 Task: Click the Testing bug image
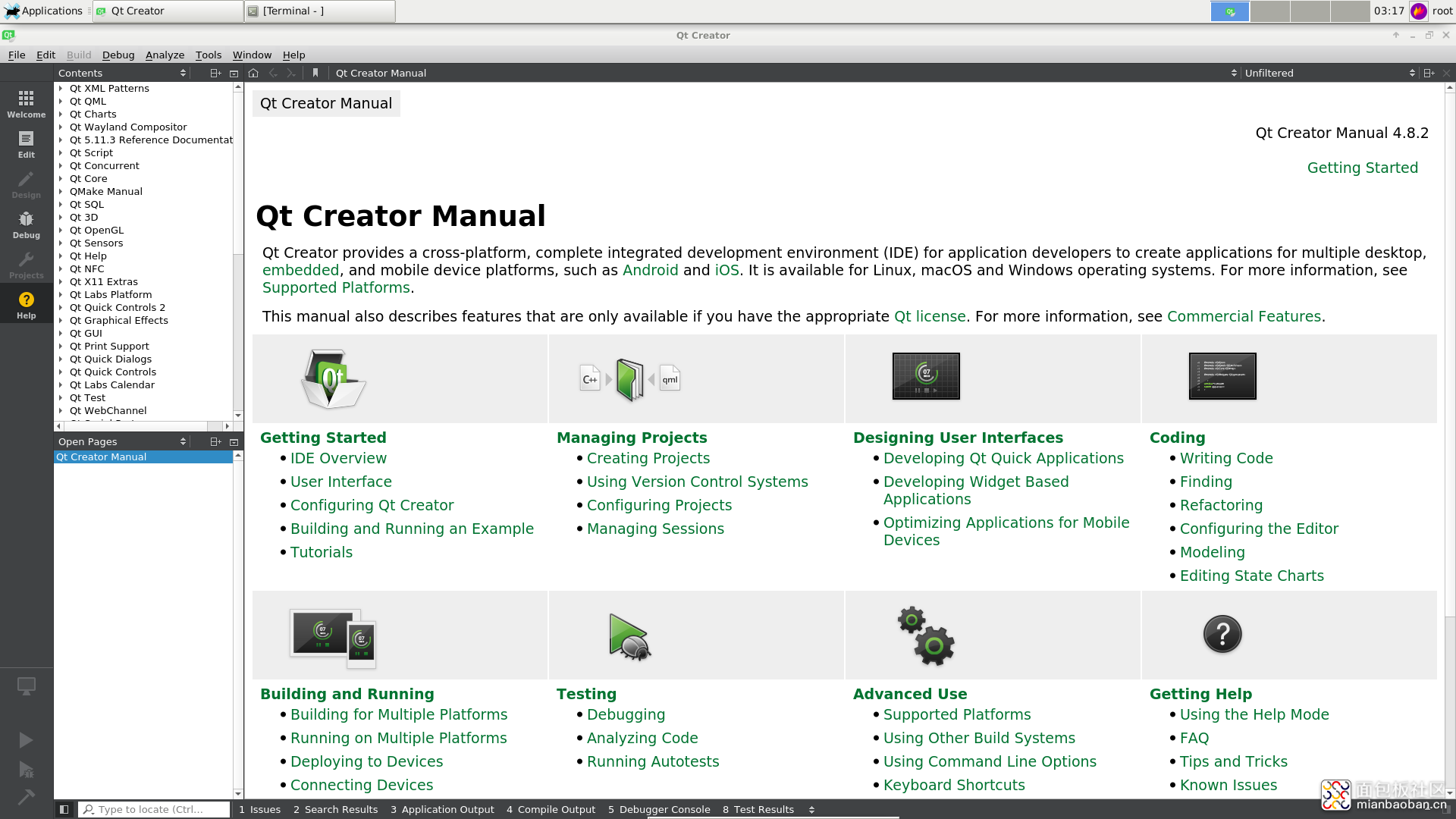point(629,637)
